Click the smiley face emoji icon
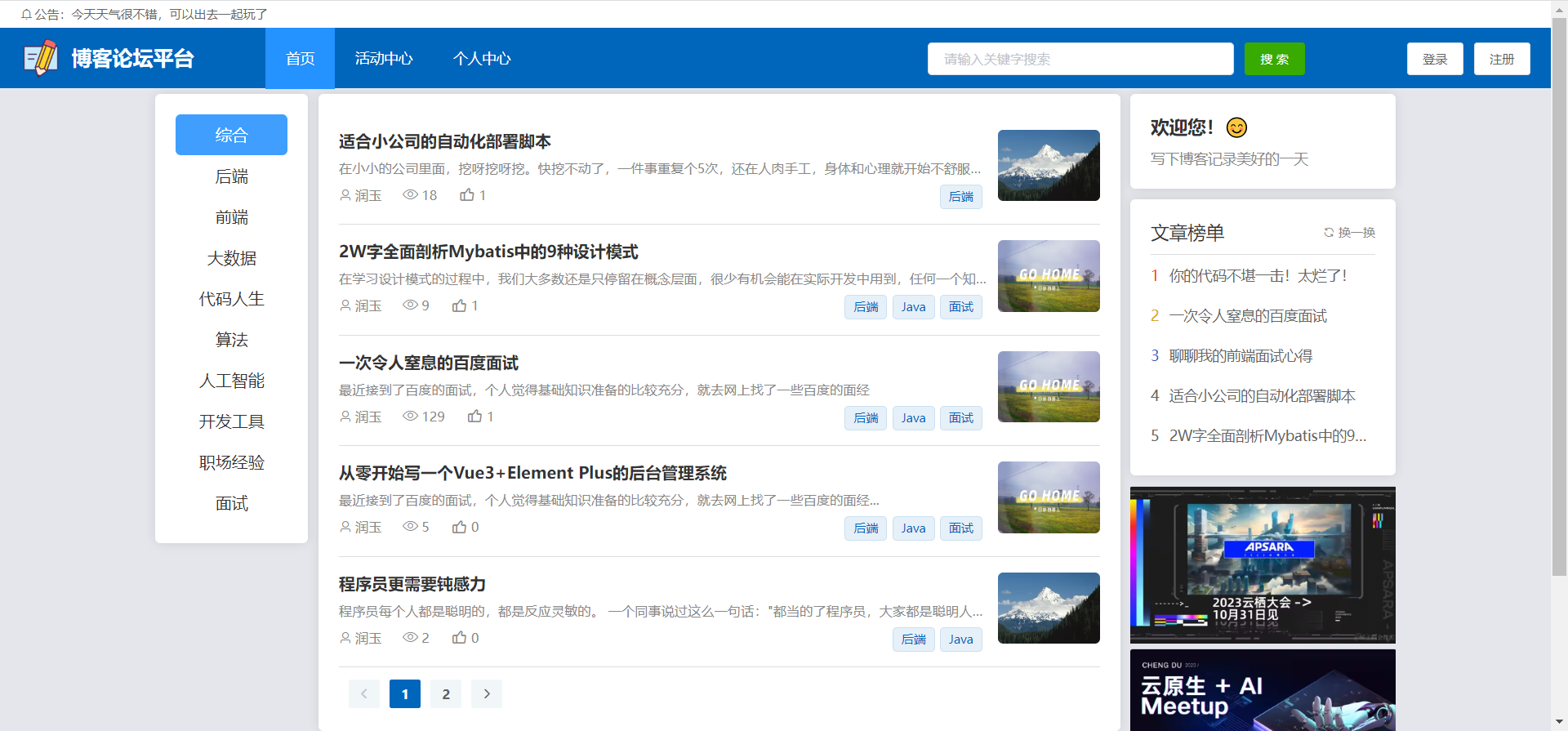The image size is (1568, 731). tap(1236, 127)
